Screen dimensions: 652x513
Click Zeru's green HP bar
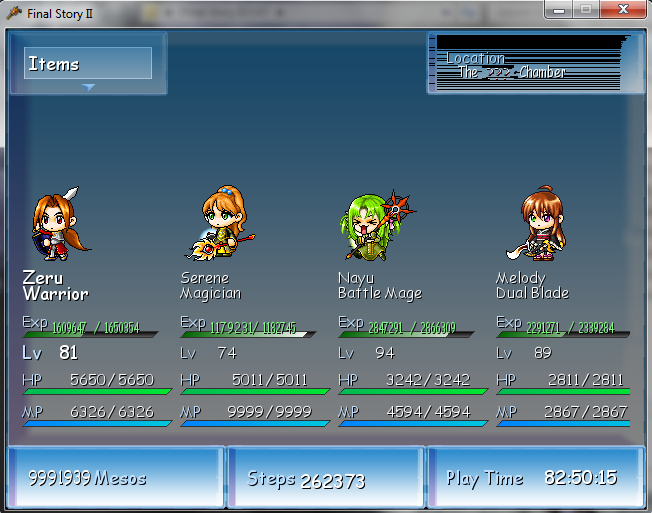(x=97, y=391)
